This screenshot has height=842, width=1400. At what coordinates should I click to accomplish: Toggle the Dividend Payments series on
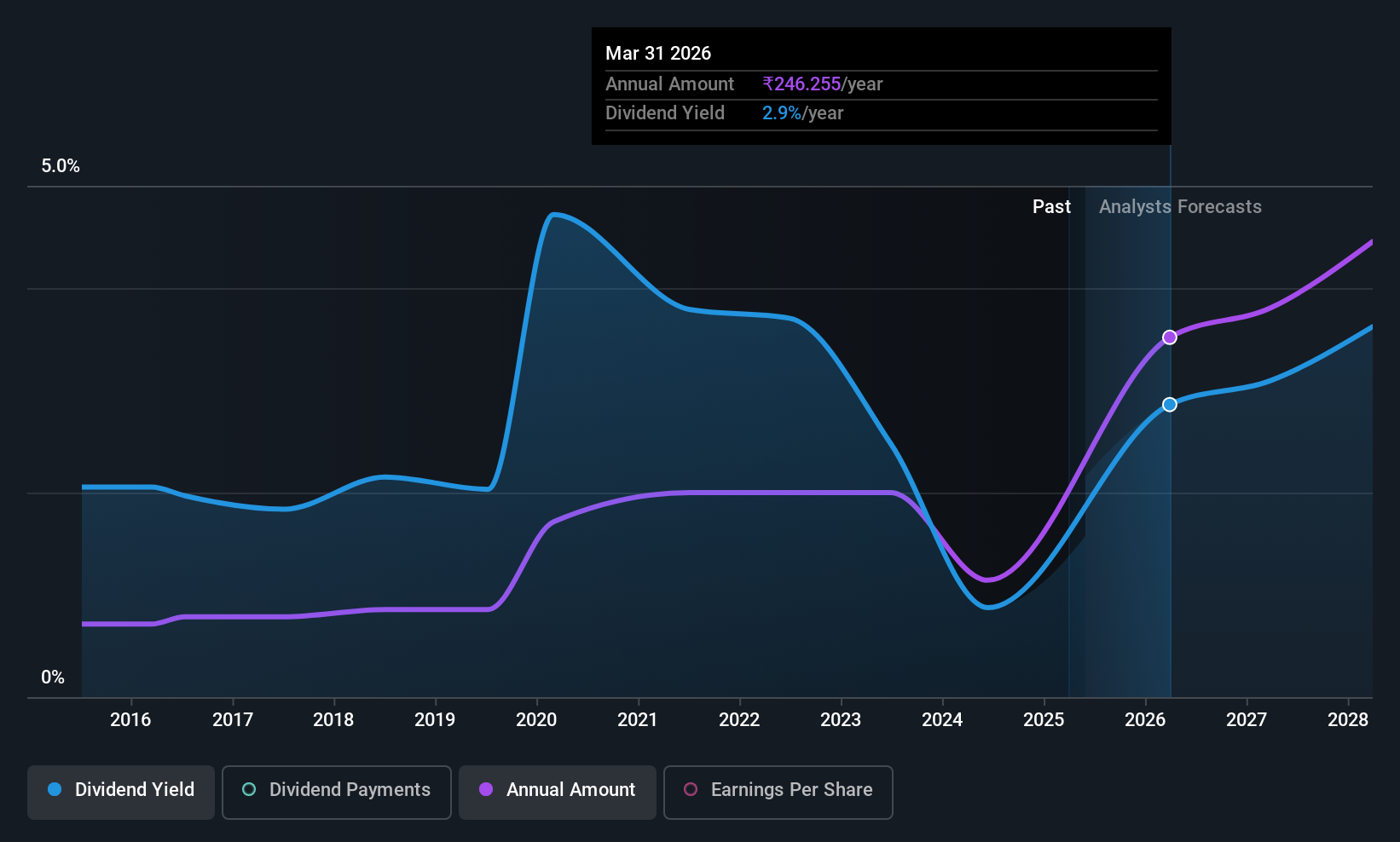(337, 793)
